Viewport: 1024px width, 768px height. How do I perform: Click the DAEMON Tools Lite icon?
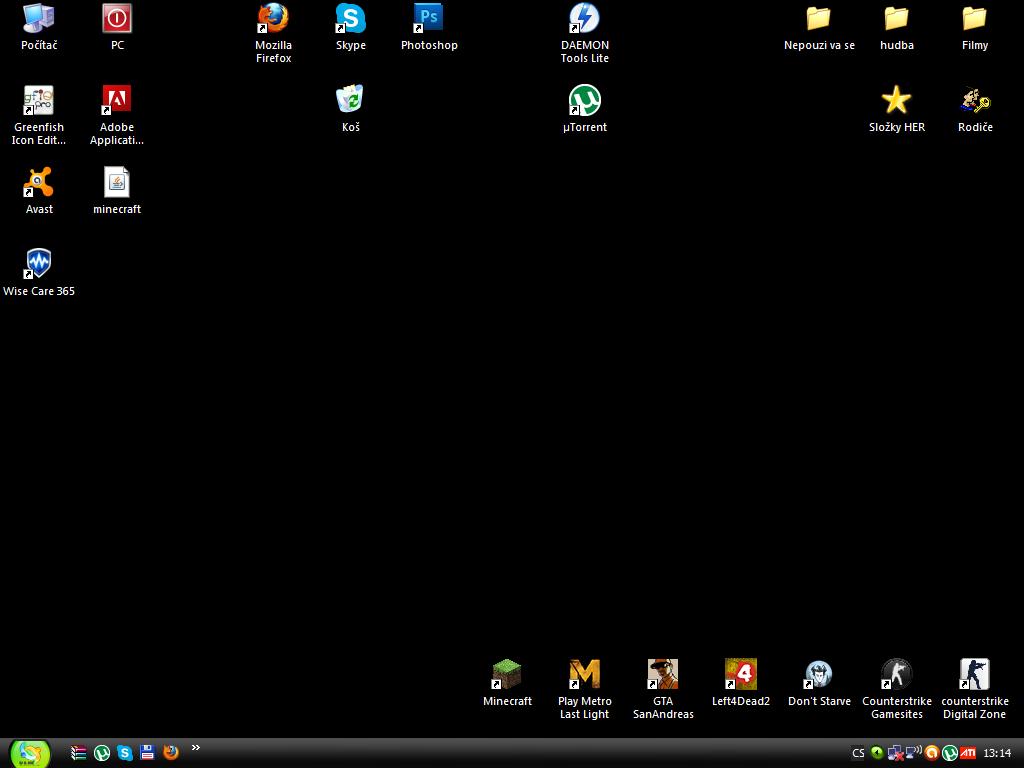(585, 19)
